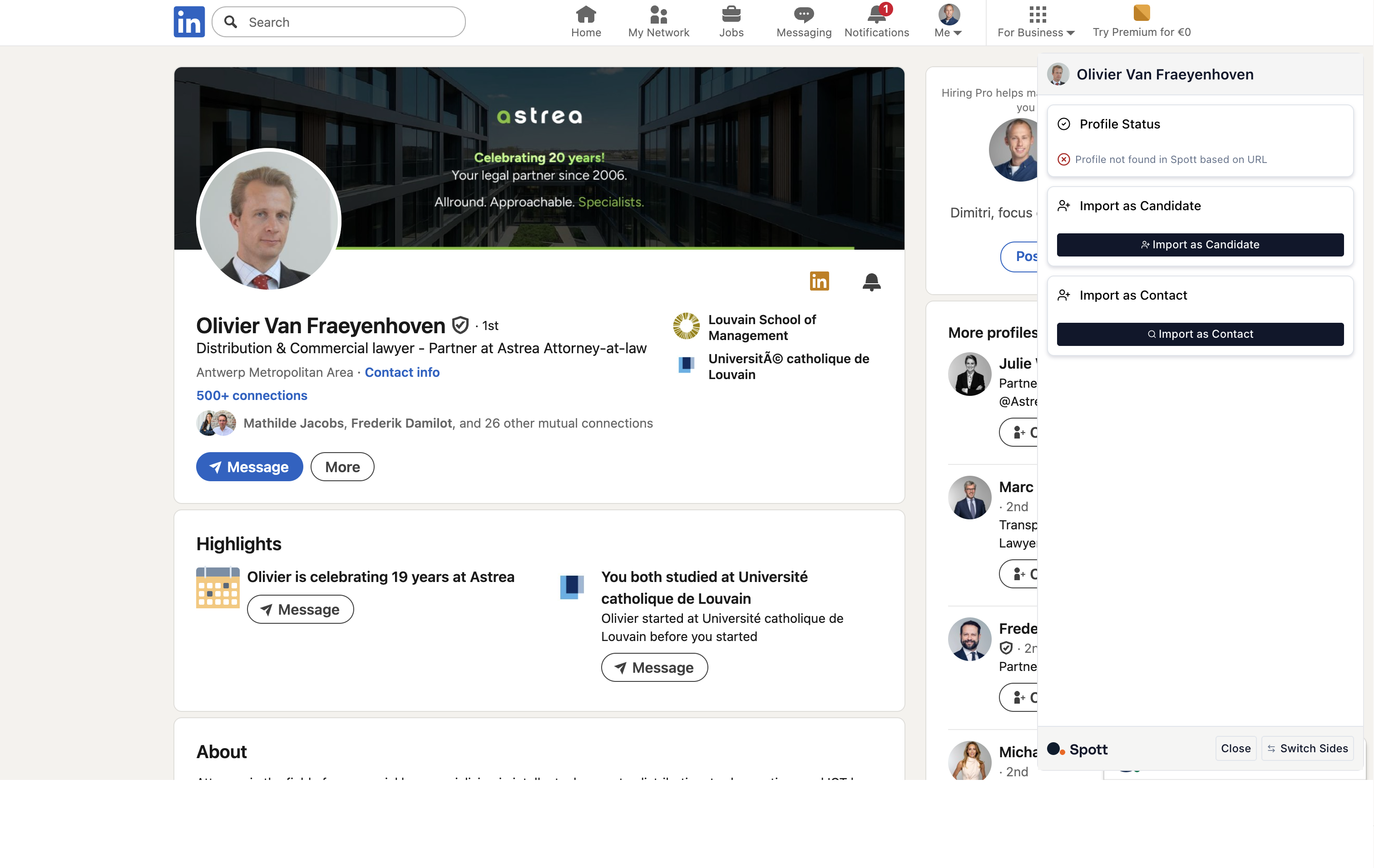1374x868 pixels.
Task: Click Olivier's large profile photo
Action: click(x=269, y=220)
